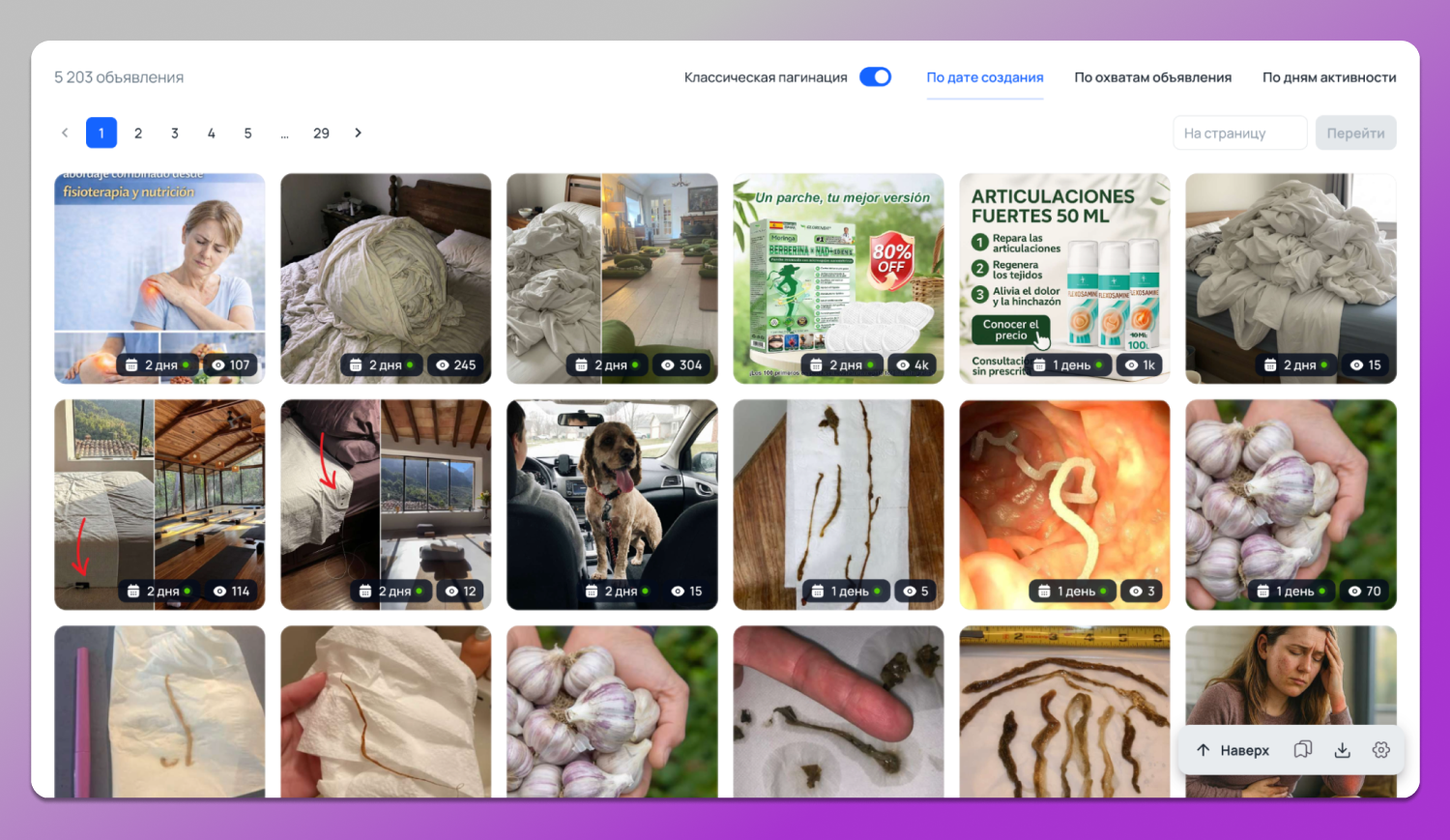The image size is (1450, 840).
Task: Select the По дням активности tab
Action: (1329, 77)
